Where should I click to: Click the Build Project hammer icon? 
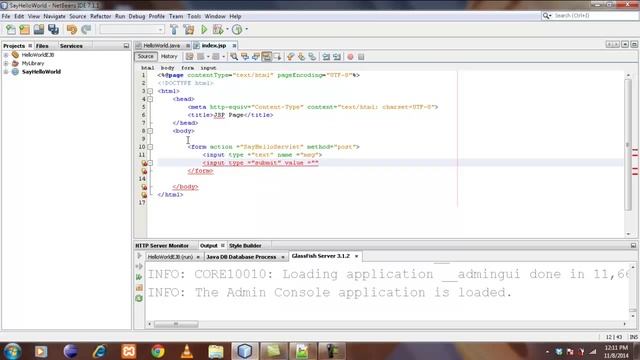[174, 29]
